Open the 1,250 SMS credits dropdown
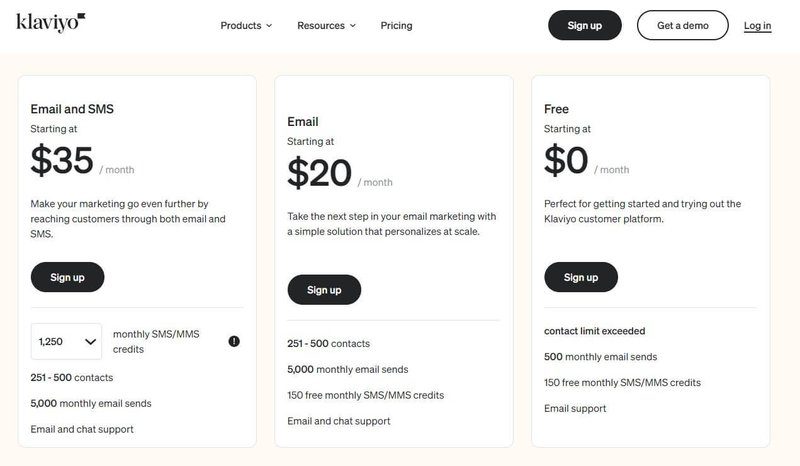The width and height of the screenshot is (800, 466). coord(66,341)
